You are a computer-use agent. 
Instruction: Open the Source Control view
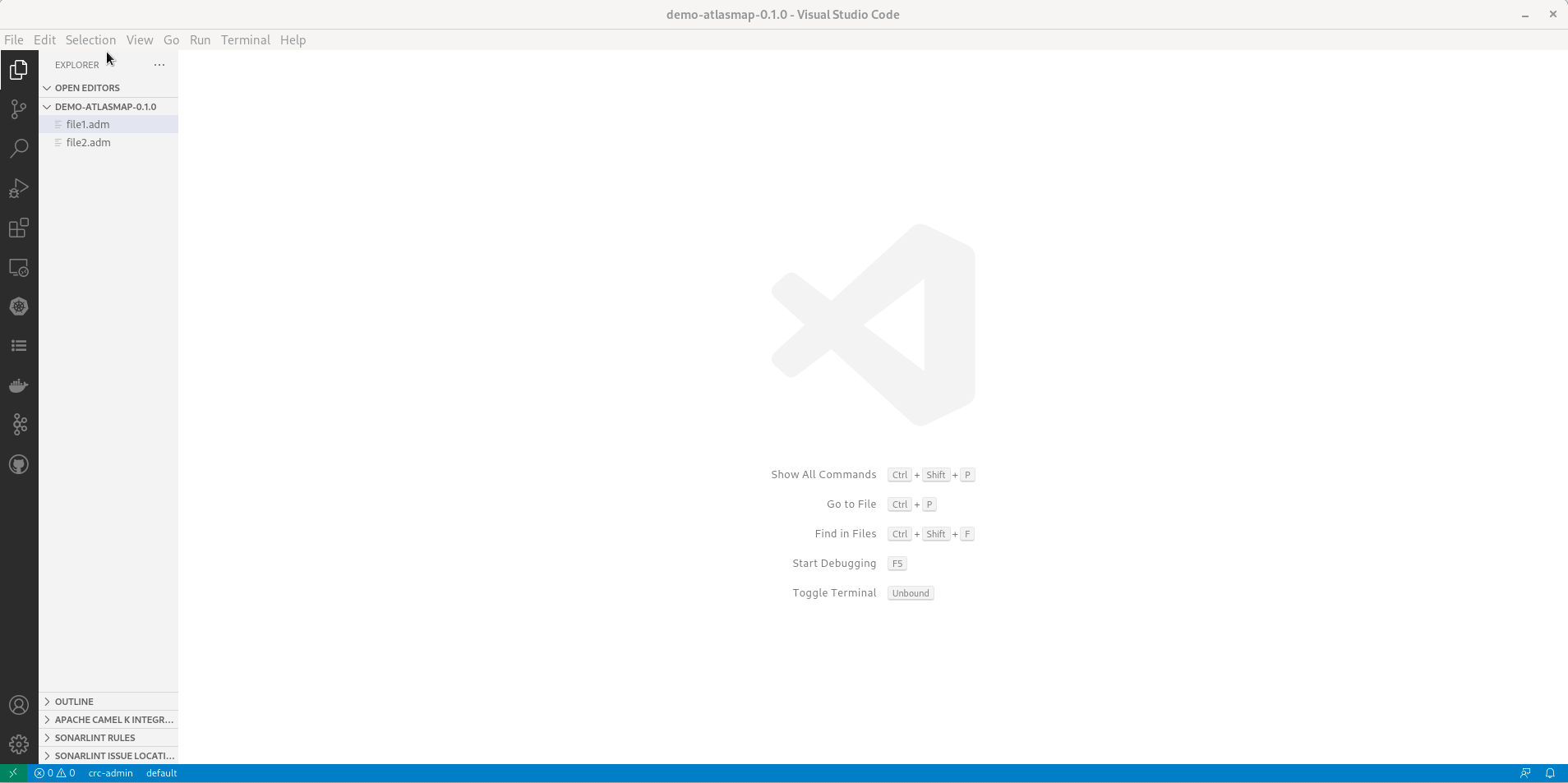coord(18,109)
